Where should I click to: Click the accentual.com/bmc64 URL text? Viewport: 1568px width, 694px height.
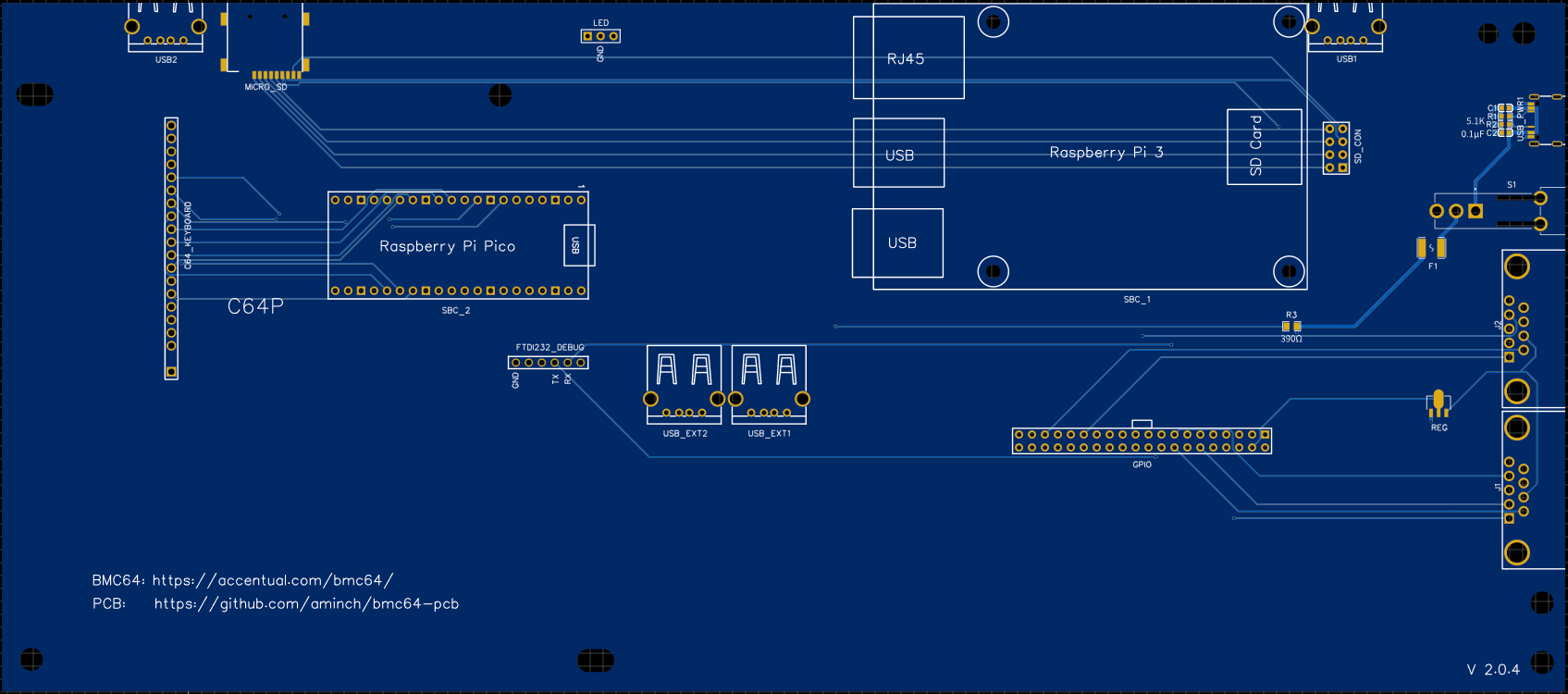point(273,580)
